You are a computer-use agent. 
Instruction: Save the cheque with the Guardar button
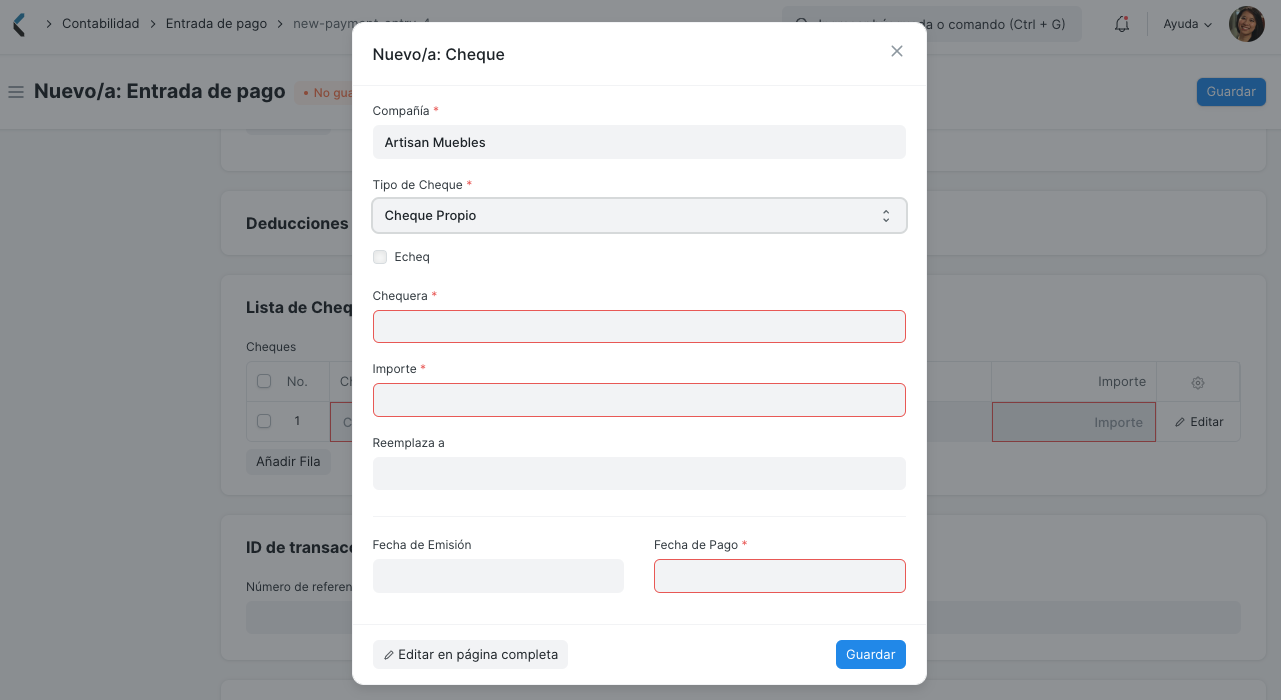[x=870, y=654]
